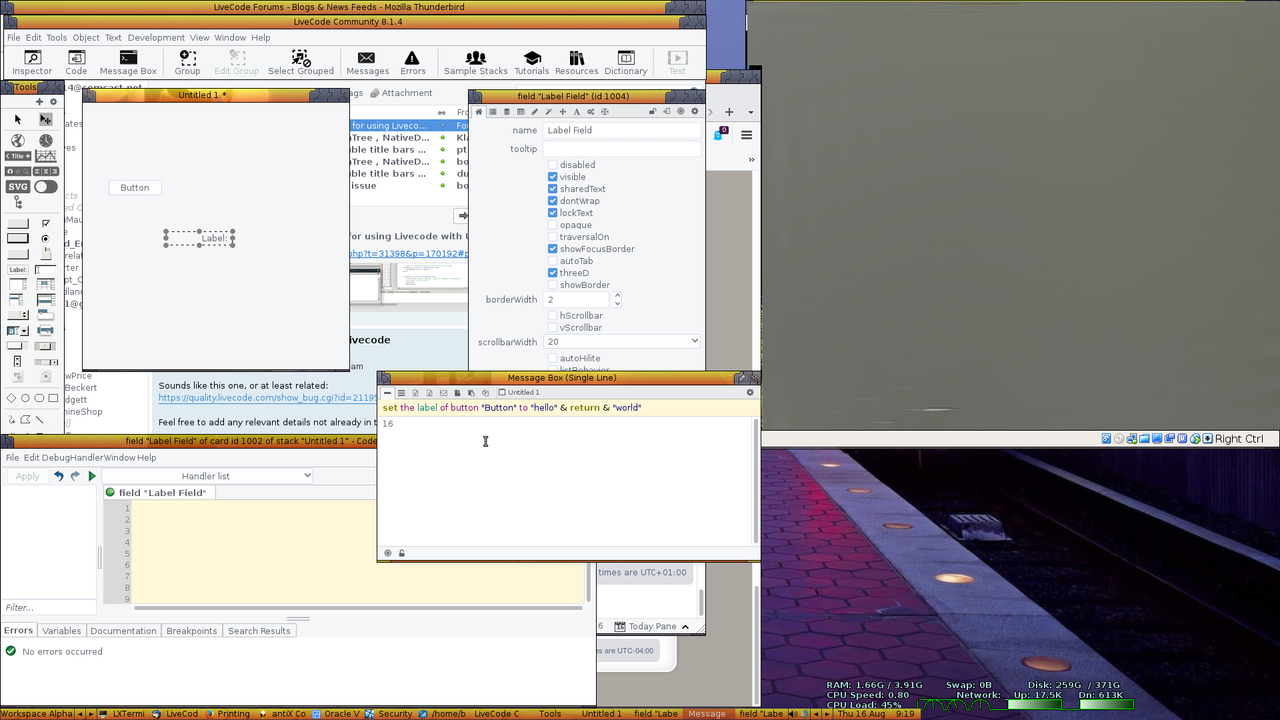Click the Message Box bottom lock icon

402,553
